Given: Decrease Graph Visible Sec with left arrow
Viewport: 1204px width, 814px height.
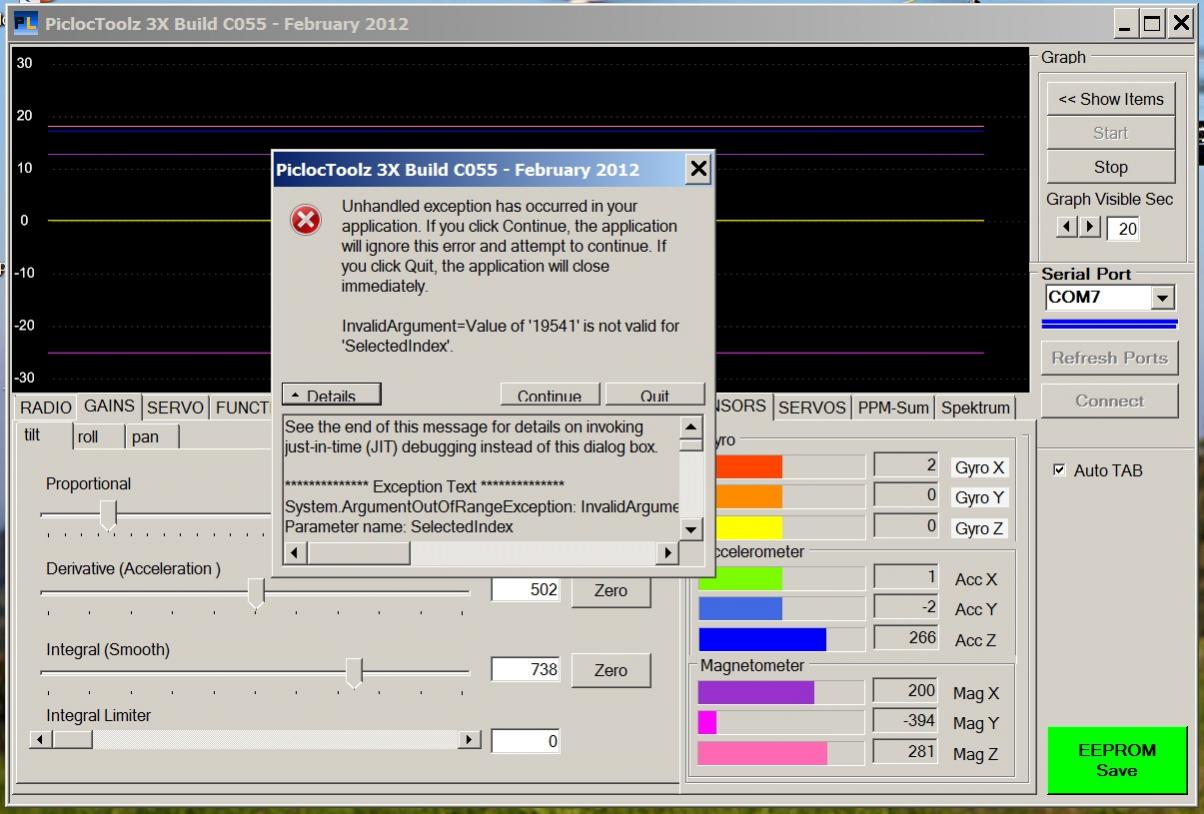Looking at the screenshot, I should point(1067,228).
